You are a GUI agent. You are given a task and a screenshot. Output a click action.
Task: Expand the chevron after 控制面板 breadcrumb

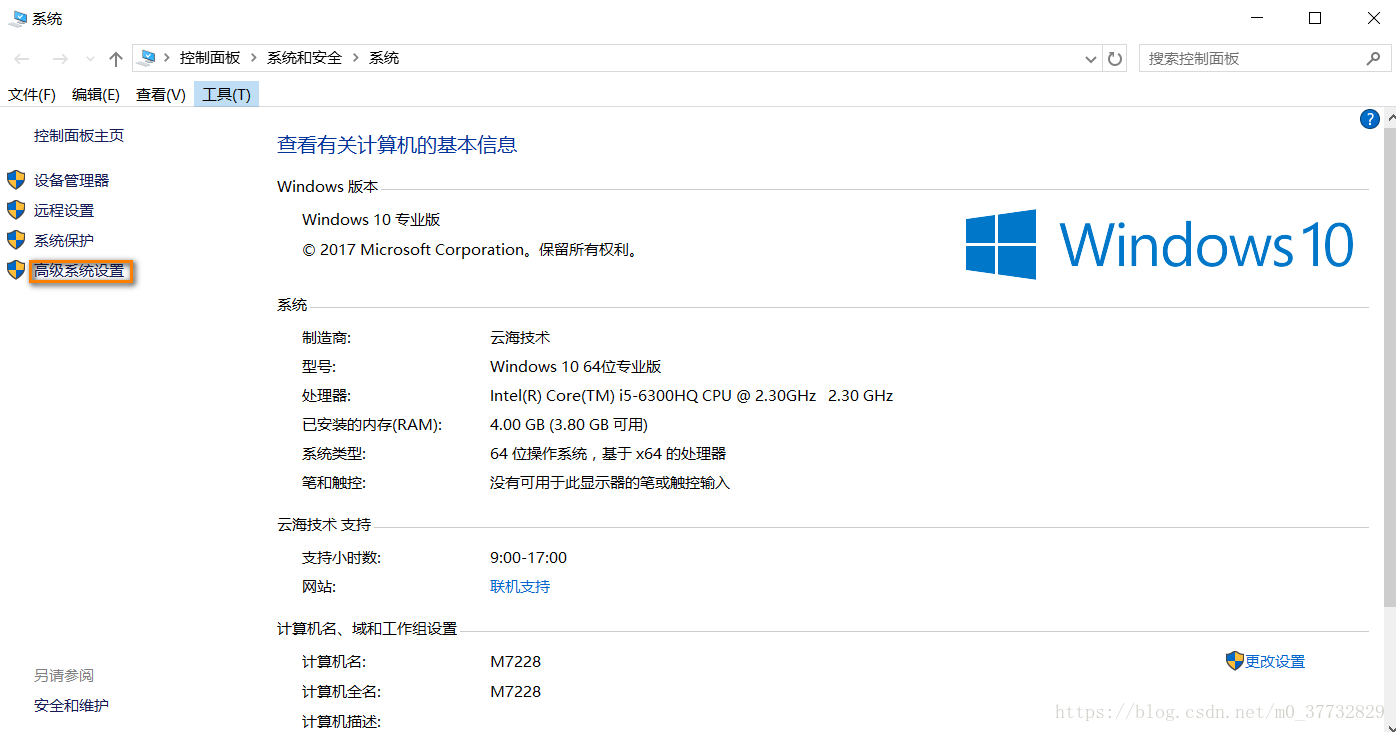coord(254,58)
